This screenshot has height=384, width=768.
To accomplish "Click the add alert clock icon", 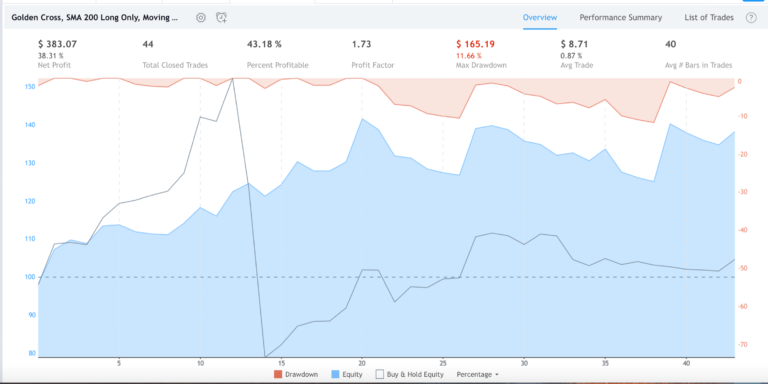I will [x=221, y=18].
